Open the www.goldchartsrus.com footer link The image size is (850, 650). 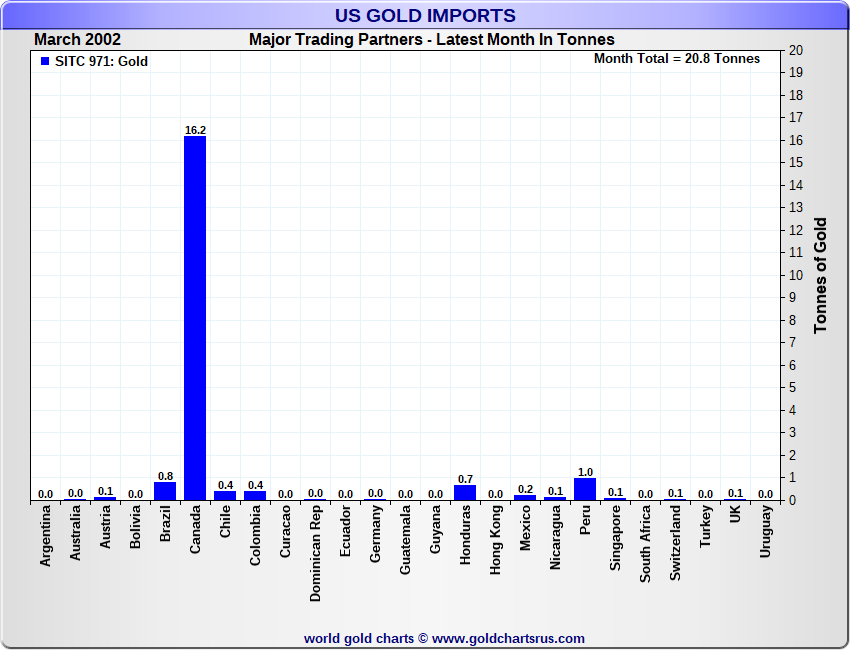point(508,638)
